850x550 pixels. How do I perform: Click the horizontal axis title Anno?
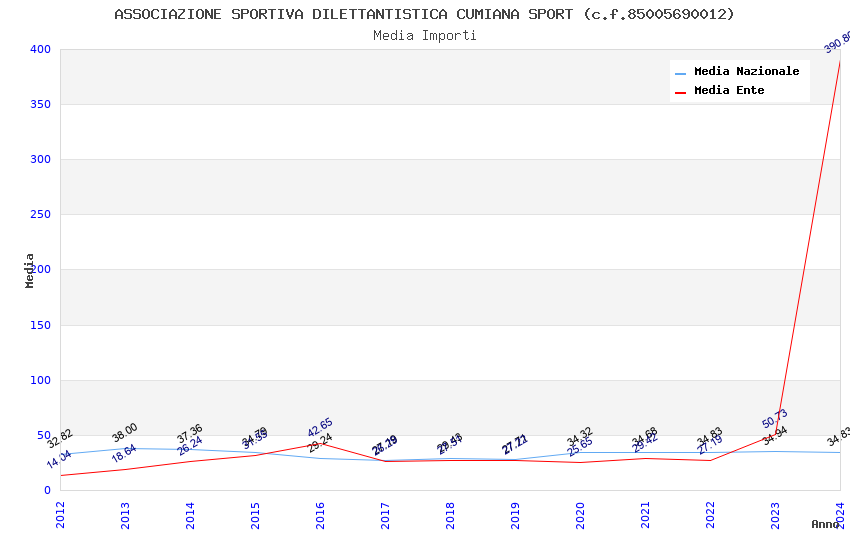(825, 524)
